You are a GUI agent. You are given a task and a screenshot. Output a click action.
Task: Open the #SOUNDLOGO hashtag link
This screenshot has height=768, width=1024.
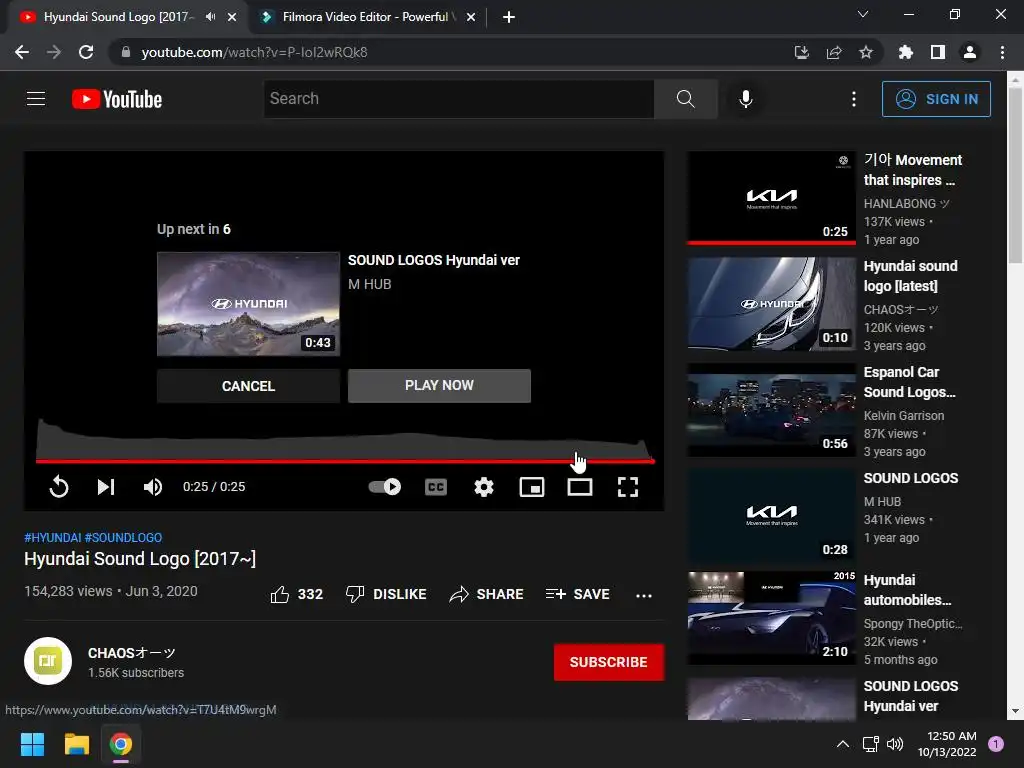point(123,537)
